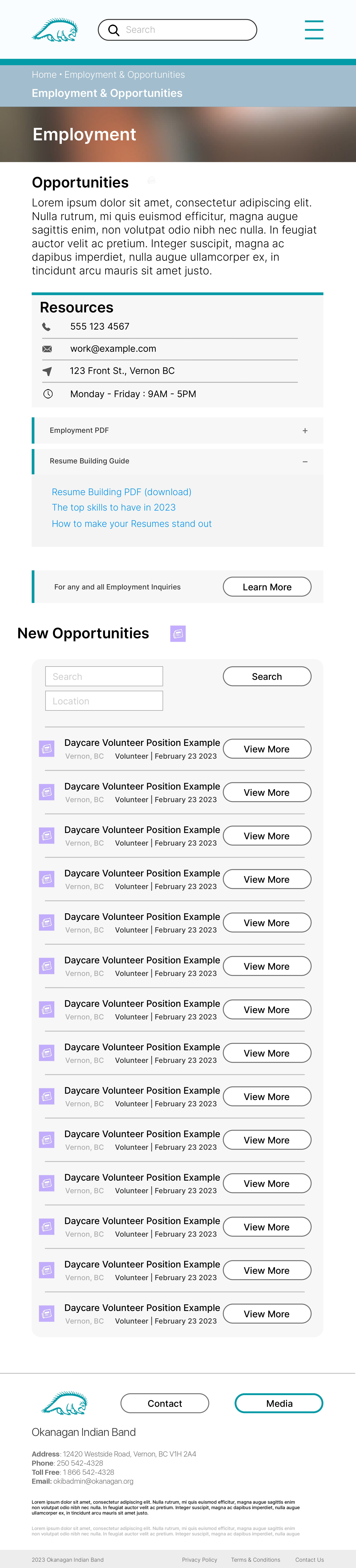Click the purple icon beside New Opportunities
The image size is (356, 1568).
(178, 634)
